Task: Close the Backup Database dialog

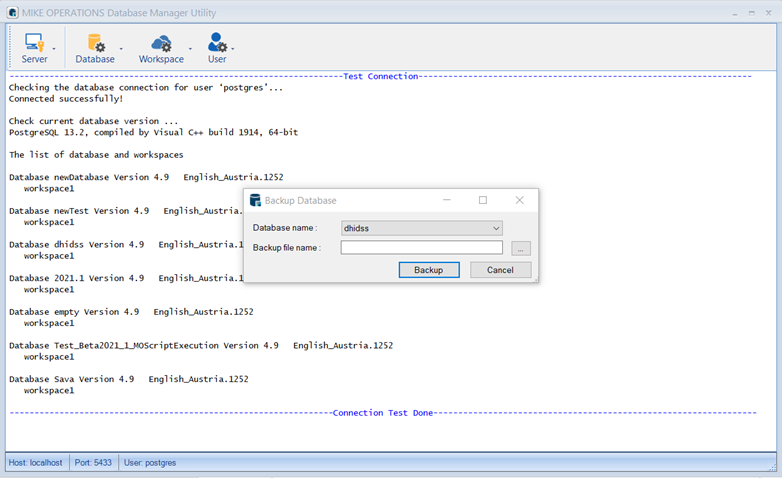Action: (519, 200)
